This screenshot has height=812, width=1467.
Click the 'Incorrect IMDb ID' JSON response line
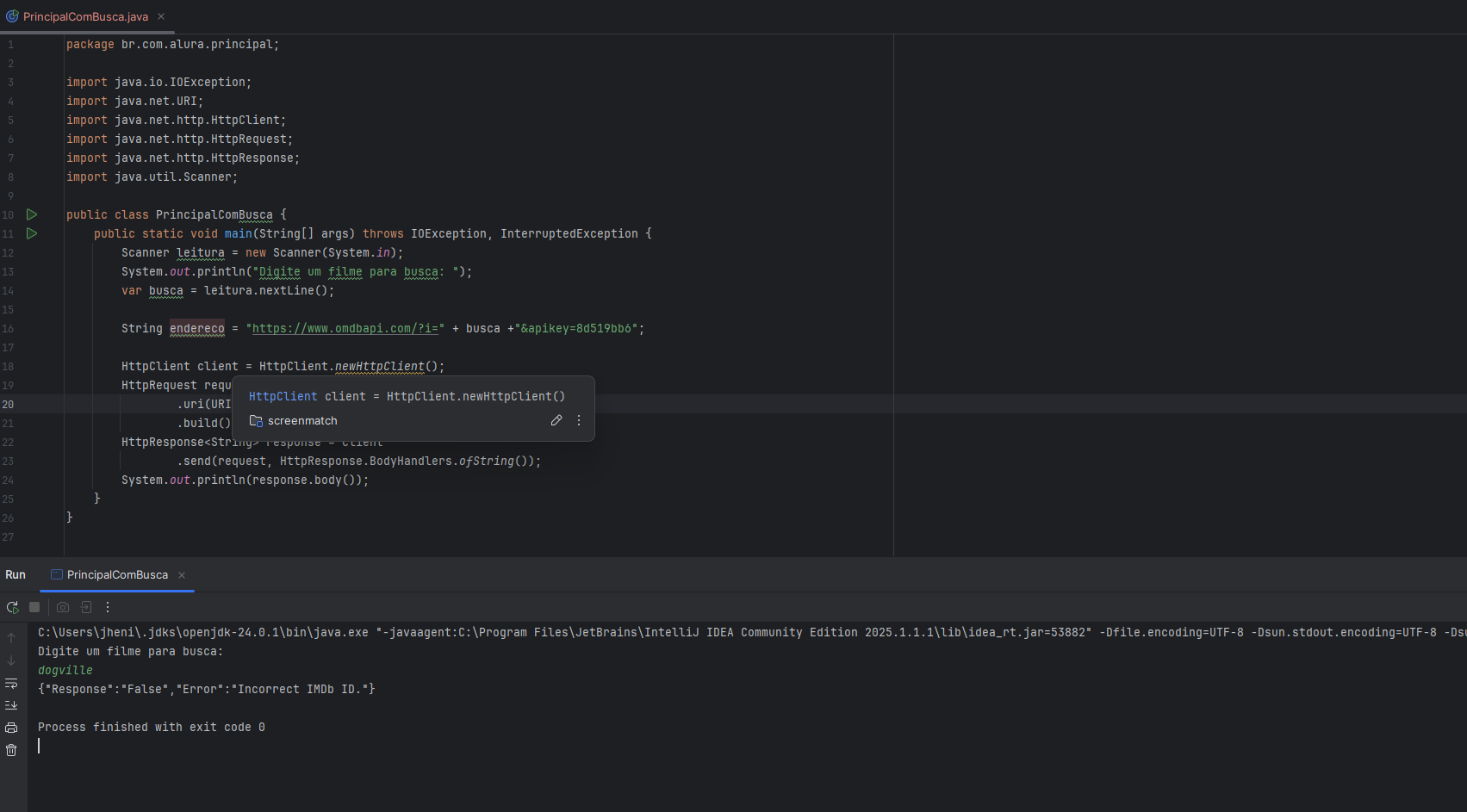tap(207, 689)
